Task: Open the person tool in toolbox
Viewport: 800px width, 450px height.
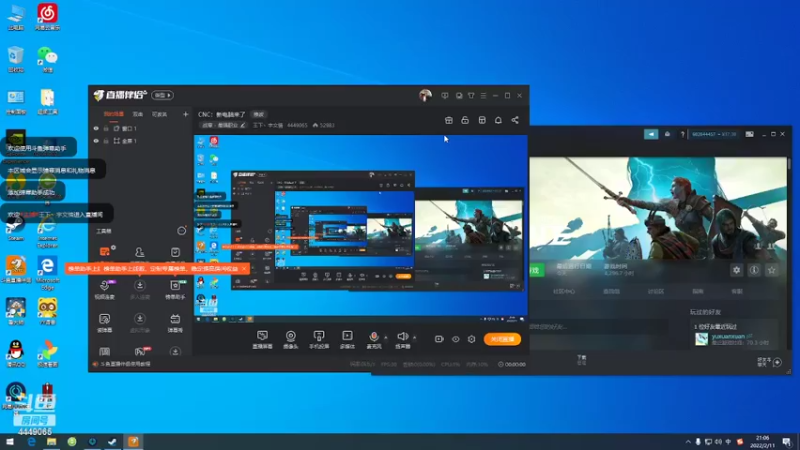Action: 139,252
